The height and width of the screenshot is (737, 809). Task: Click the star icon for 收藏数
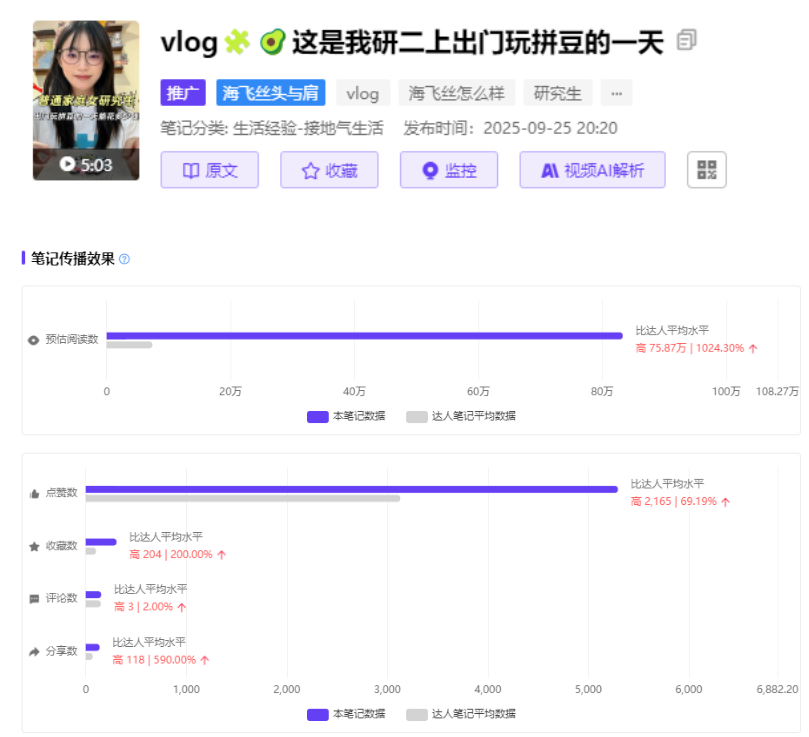34,546
